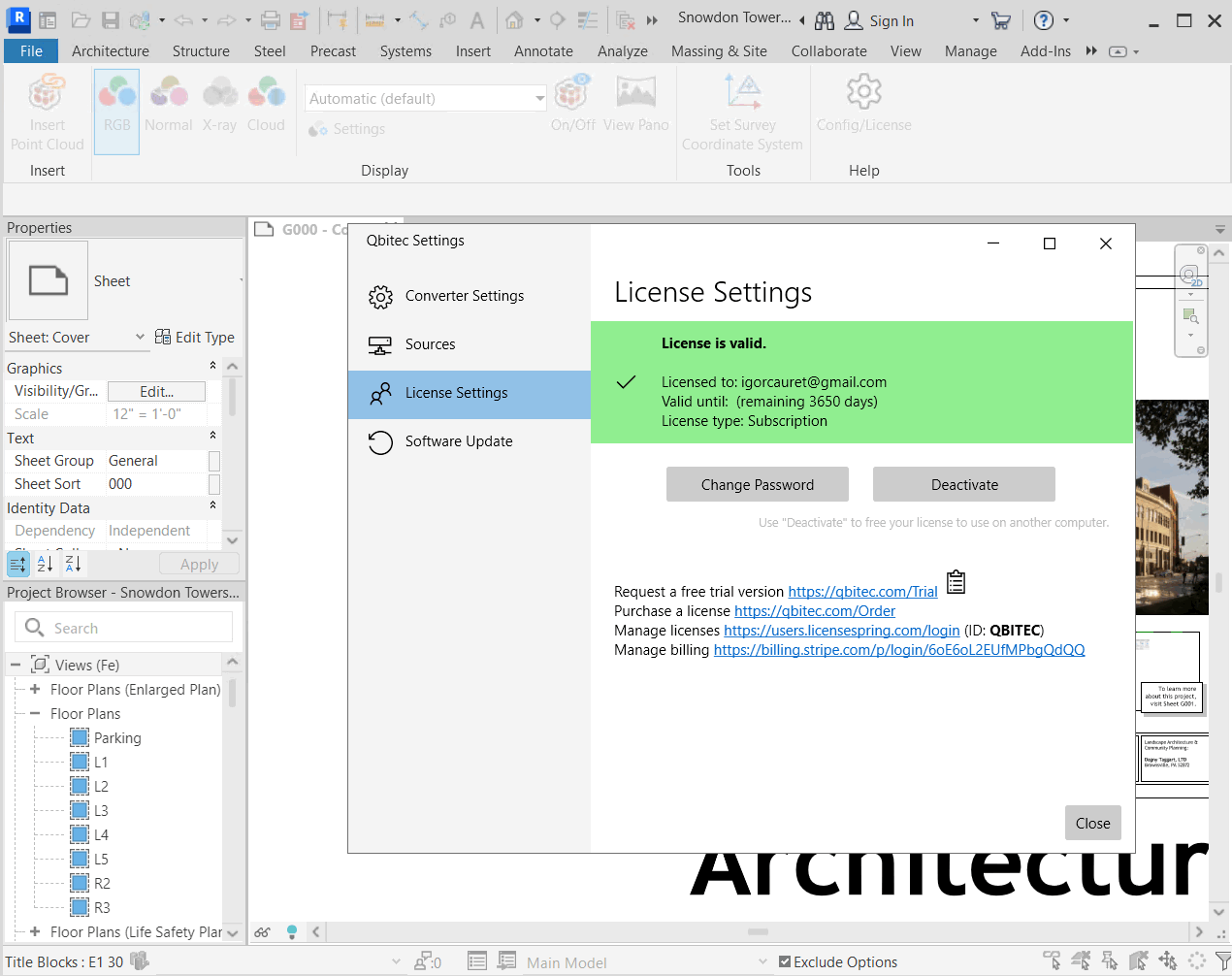This screenshot has height=976, width=1232.
Task: Click the Edit Type icon in Properties
Action: point(163,337)
